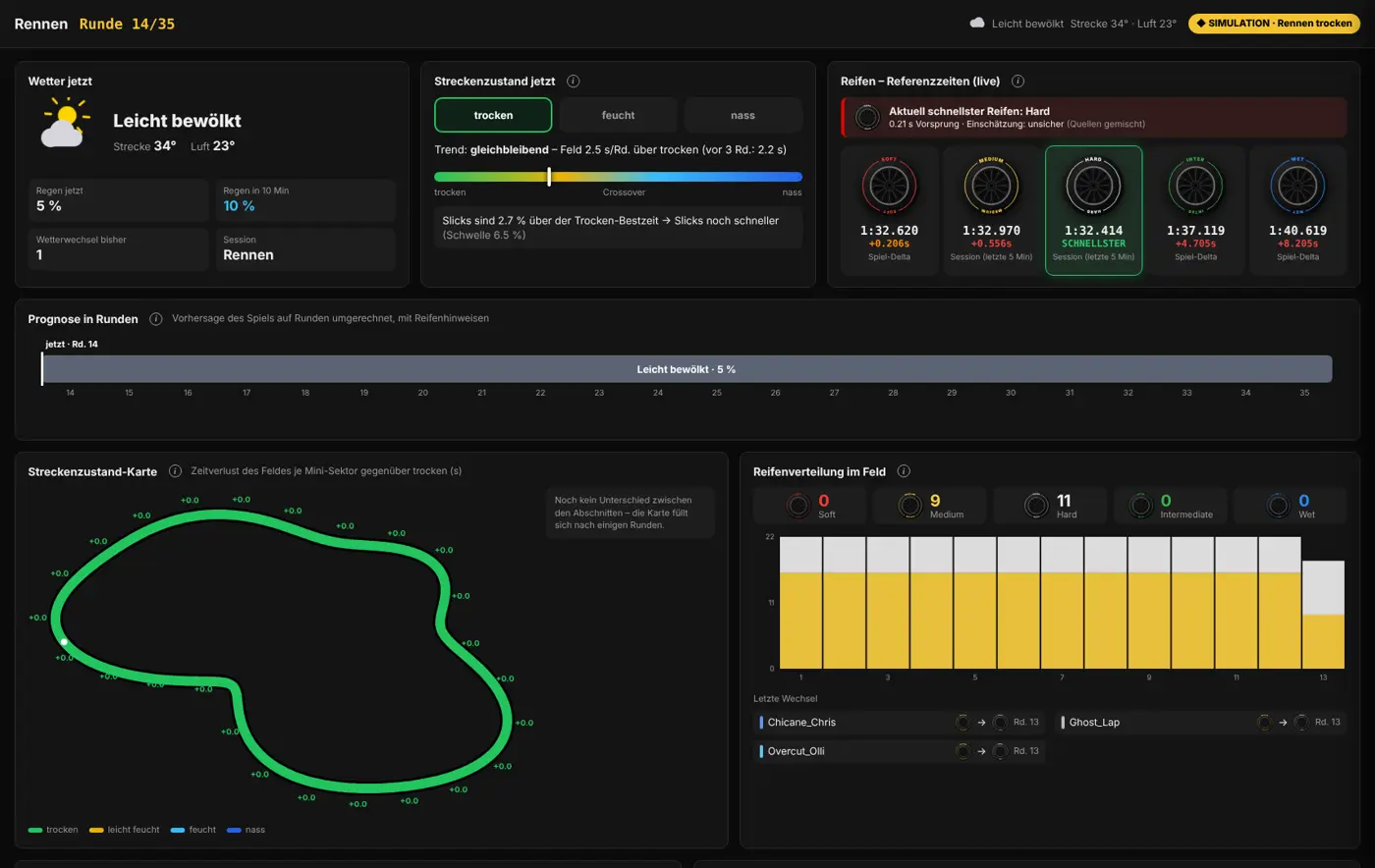Click the Hard tyre count icon showing 11

pos(1036,506)
